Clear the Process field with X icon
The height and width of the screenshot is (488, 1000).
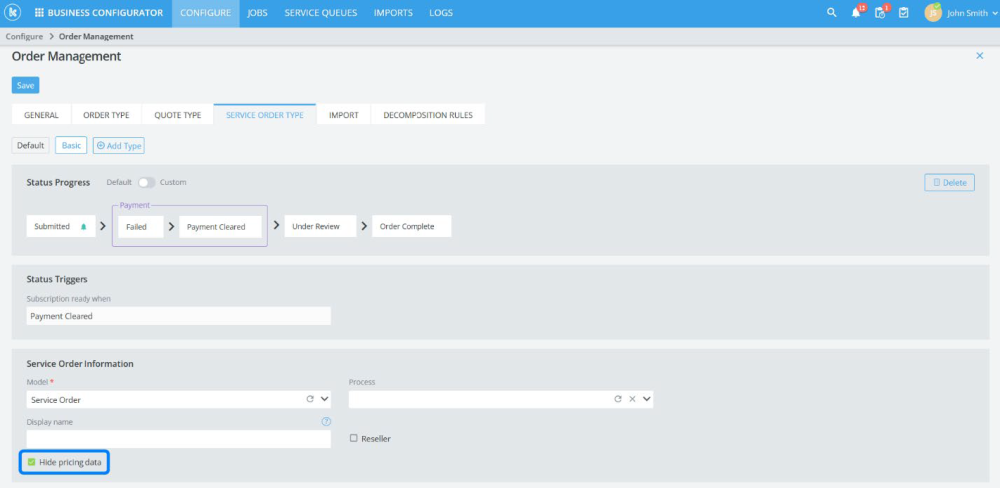[633, 399]
